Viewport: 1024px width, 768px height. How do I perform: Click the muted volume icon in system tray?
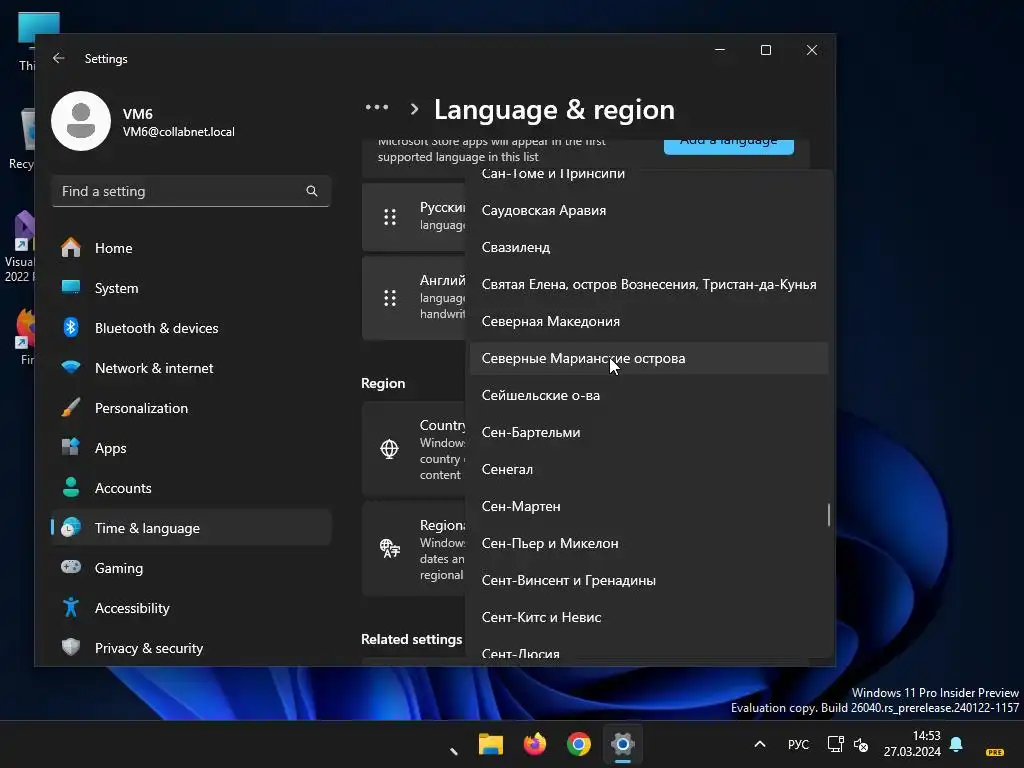(x=861, y=744)
